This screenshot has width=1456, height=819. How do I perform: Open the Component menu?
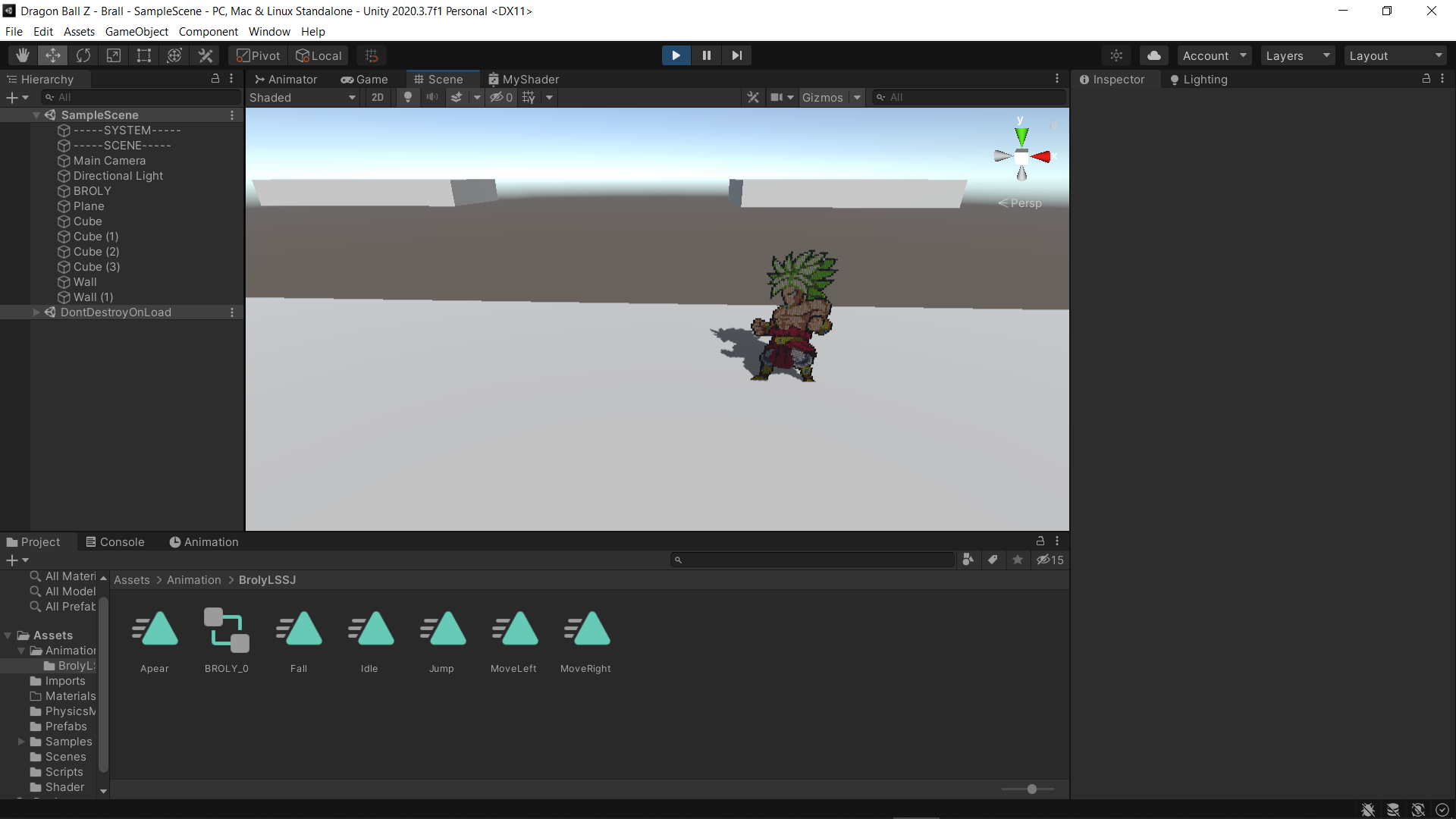(x=208, y=31)
